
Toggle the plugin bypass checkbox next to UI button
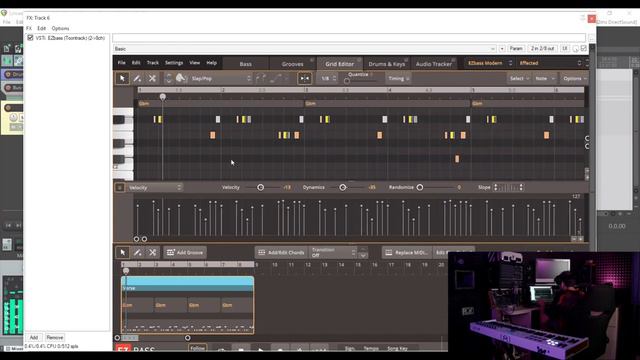(584, 49)
